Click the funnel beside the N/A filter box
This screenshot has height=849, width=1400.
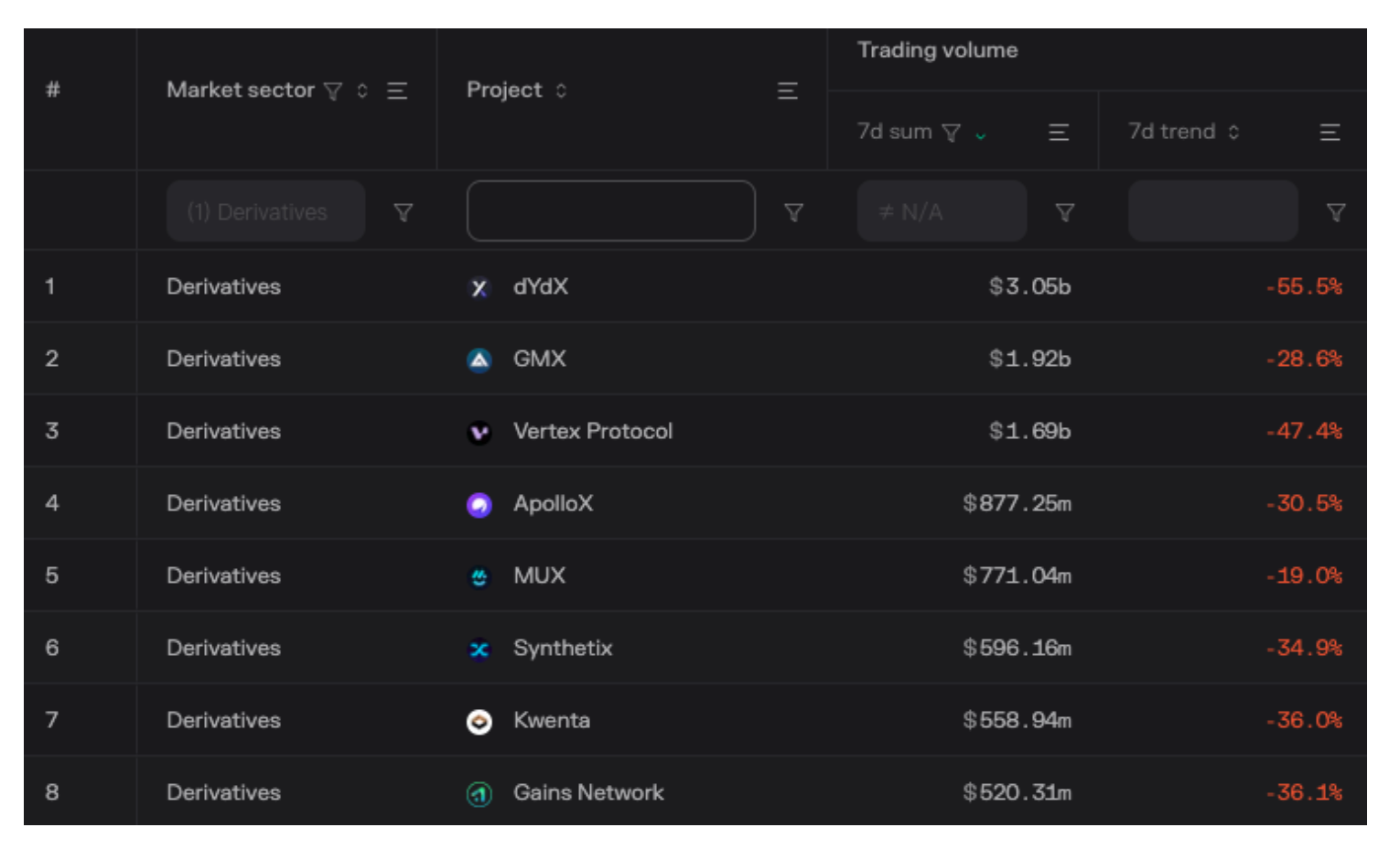pos(1064,212)
